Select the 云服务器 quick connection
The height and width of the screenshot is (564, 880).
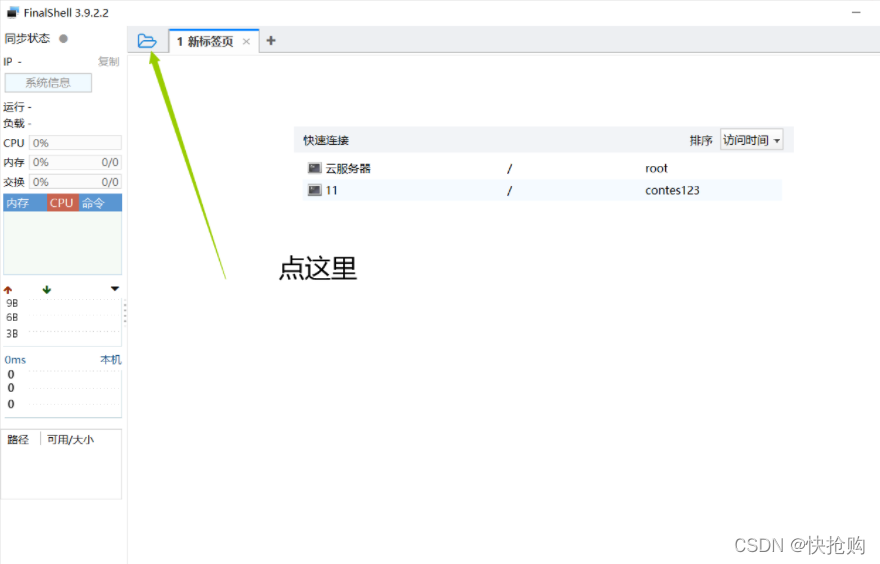tap(542, 168)
